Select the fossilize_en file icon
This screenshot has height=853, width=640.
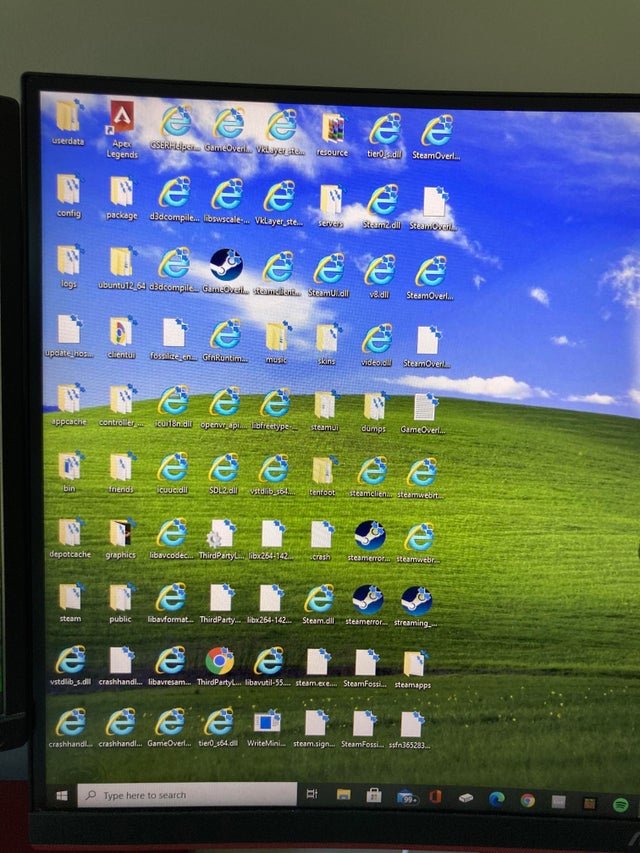[174, 333]
